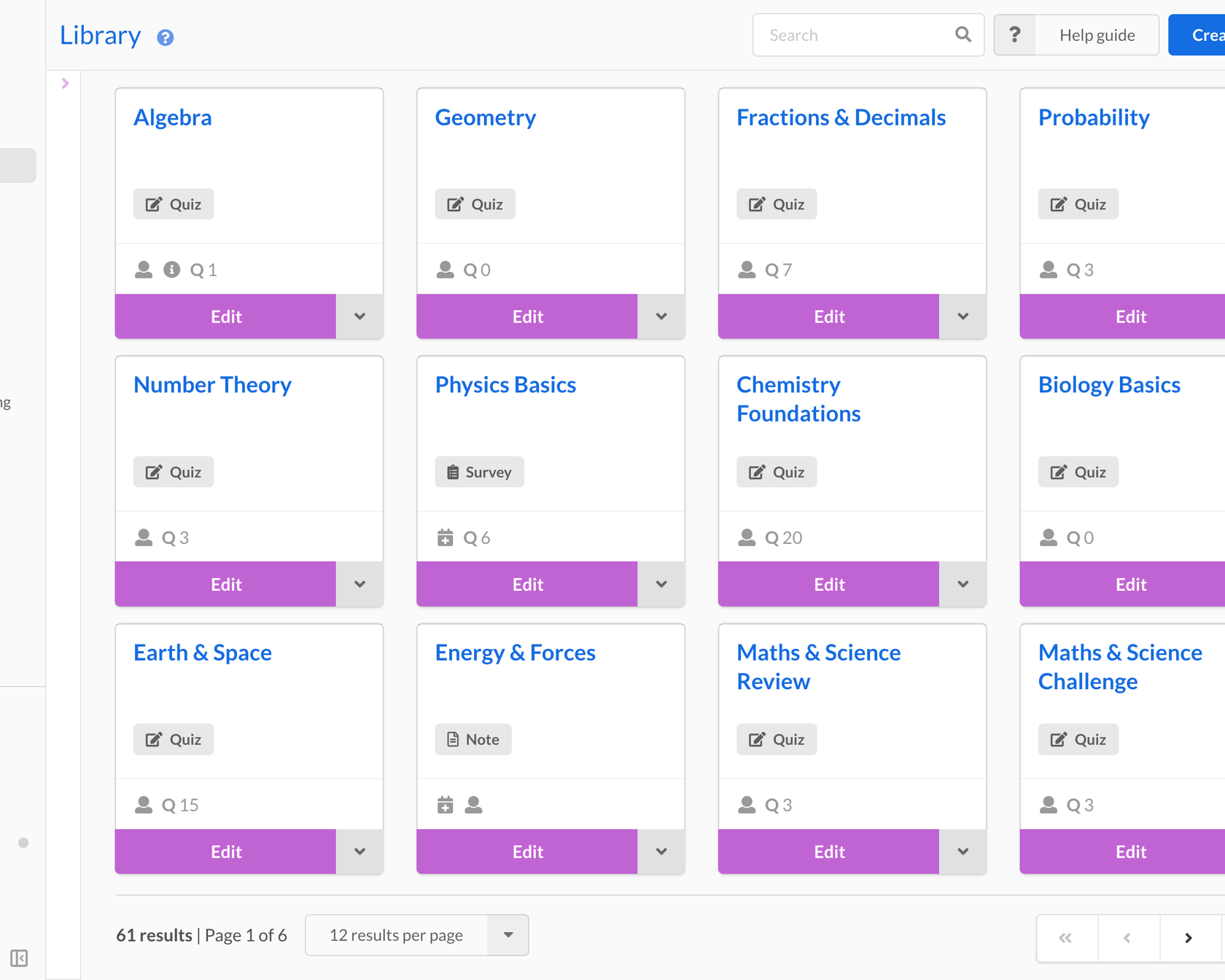The height and width of the screenshot is (980, 1225).
Task: Click the user icon on Chemistry Foundations card
Action: [747, 537]
